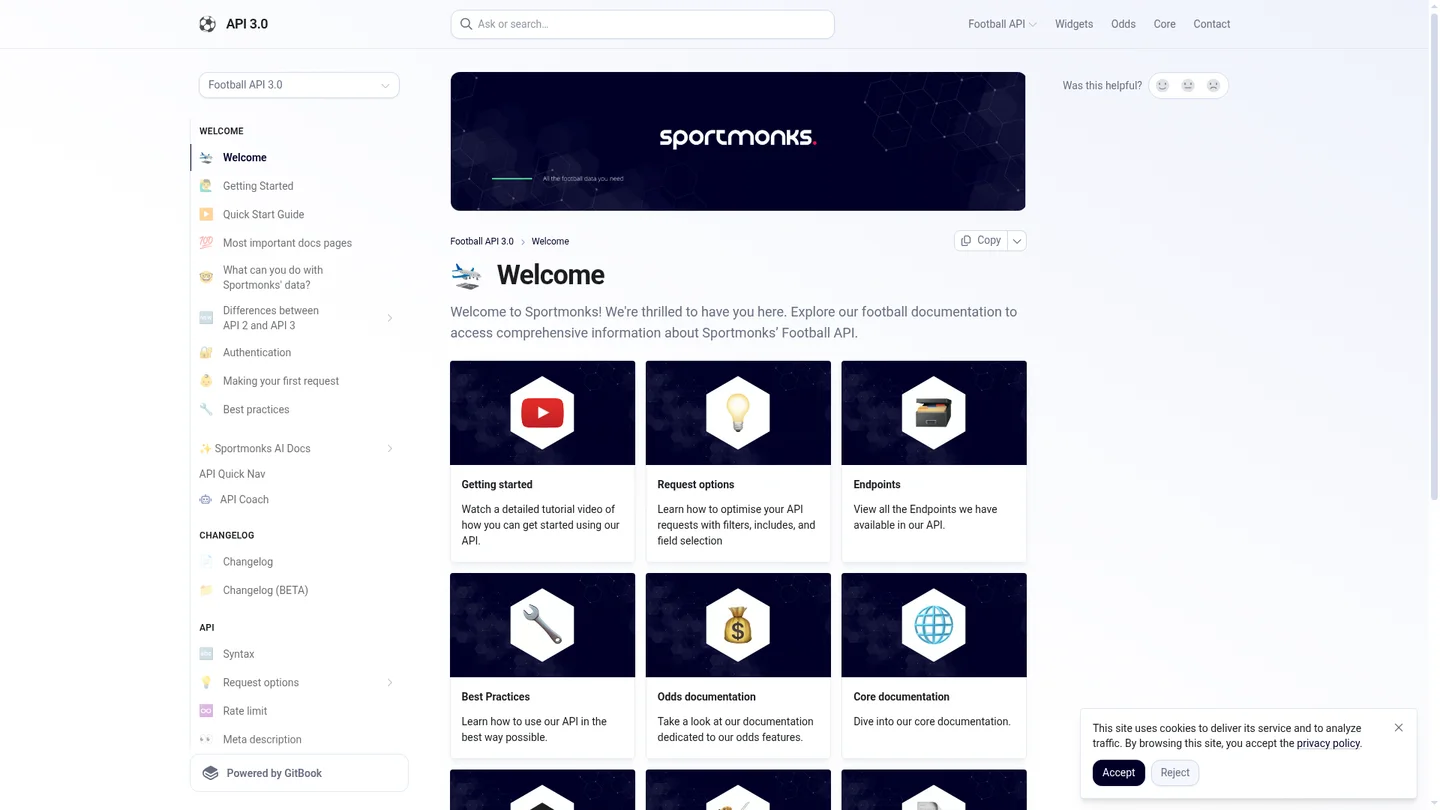Open Odds in the top navigation
Viewport: 1440px width, 810px height.
(1123, 24)
